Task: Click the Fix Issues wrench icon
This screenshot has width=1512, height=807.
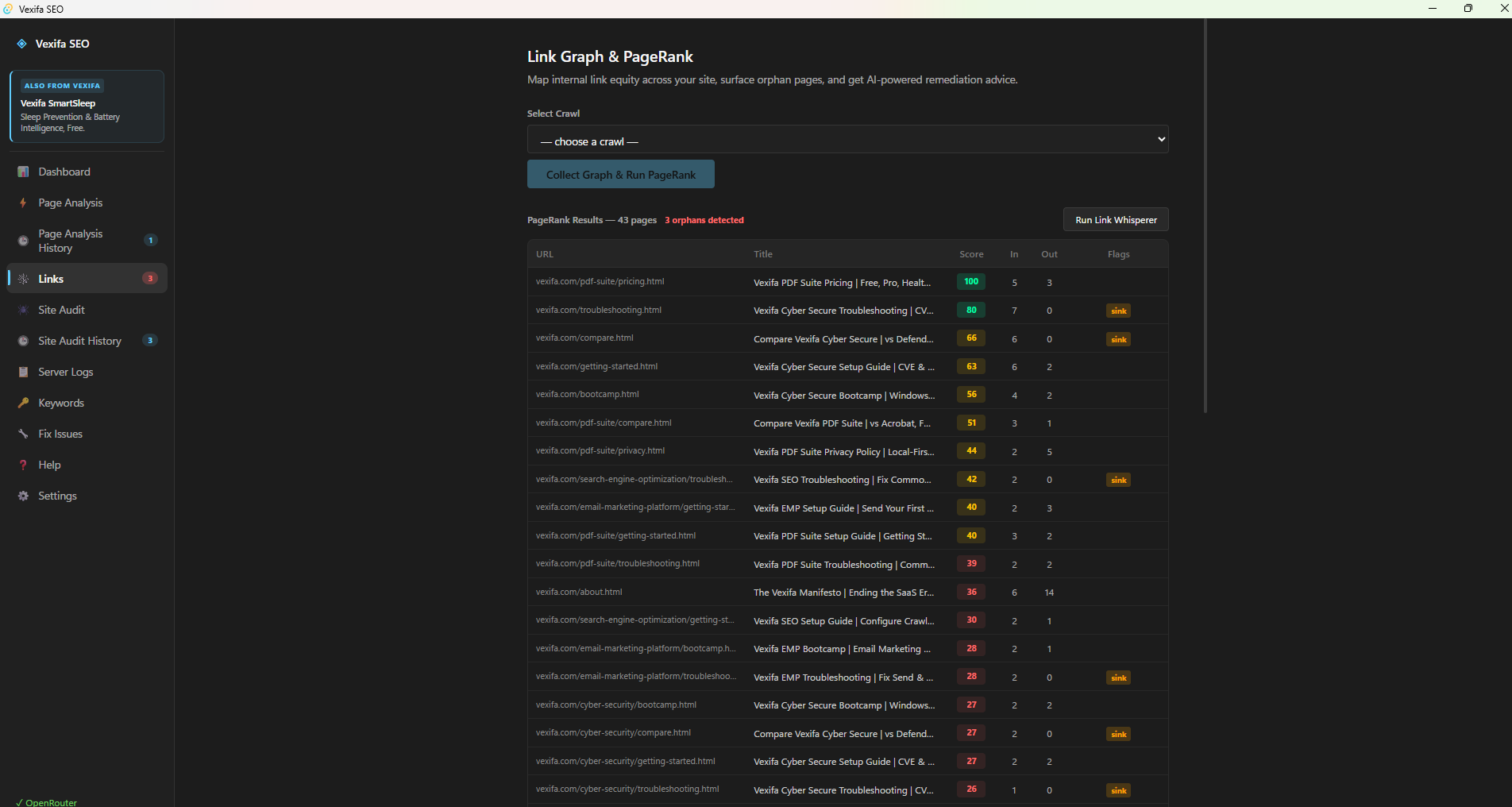Action: pos(23,434)
